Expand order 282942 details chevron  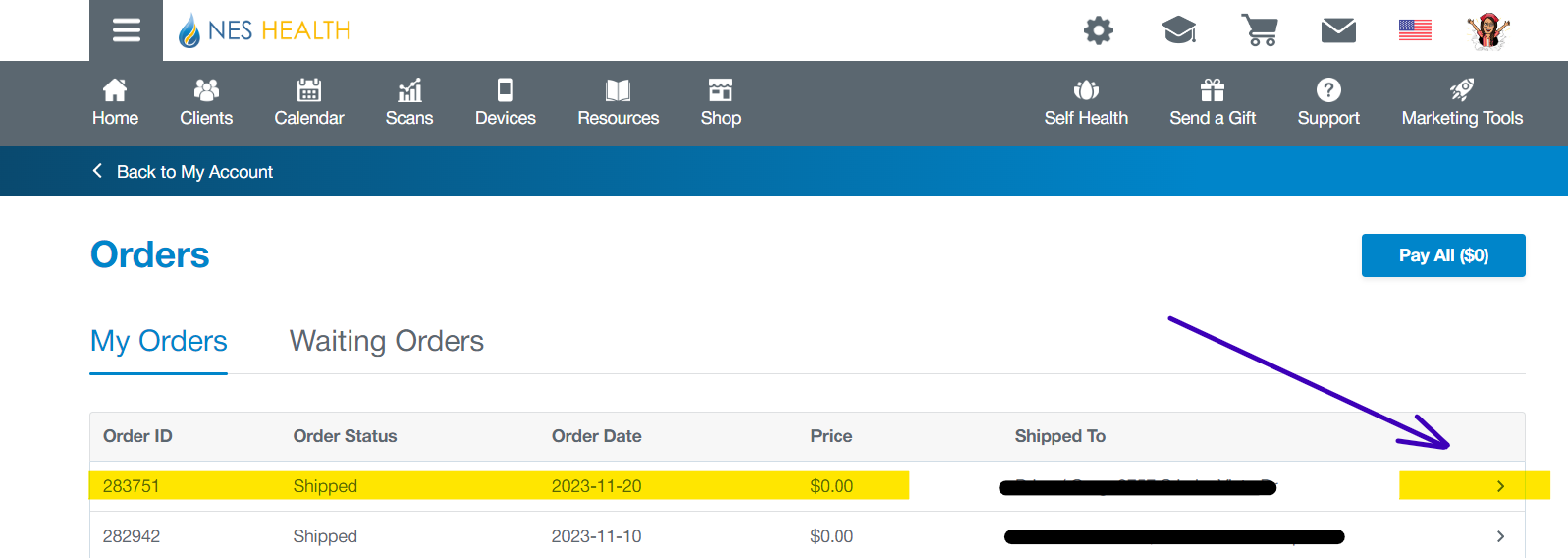click(1499, 536)
